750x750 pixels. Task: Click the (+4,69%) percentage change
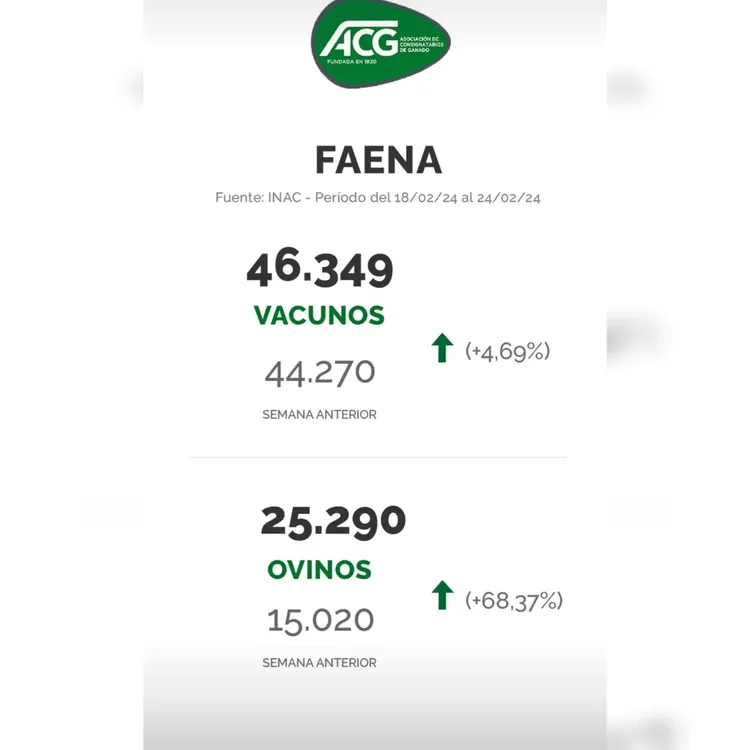pyautogui.click(x=508, y=351)
